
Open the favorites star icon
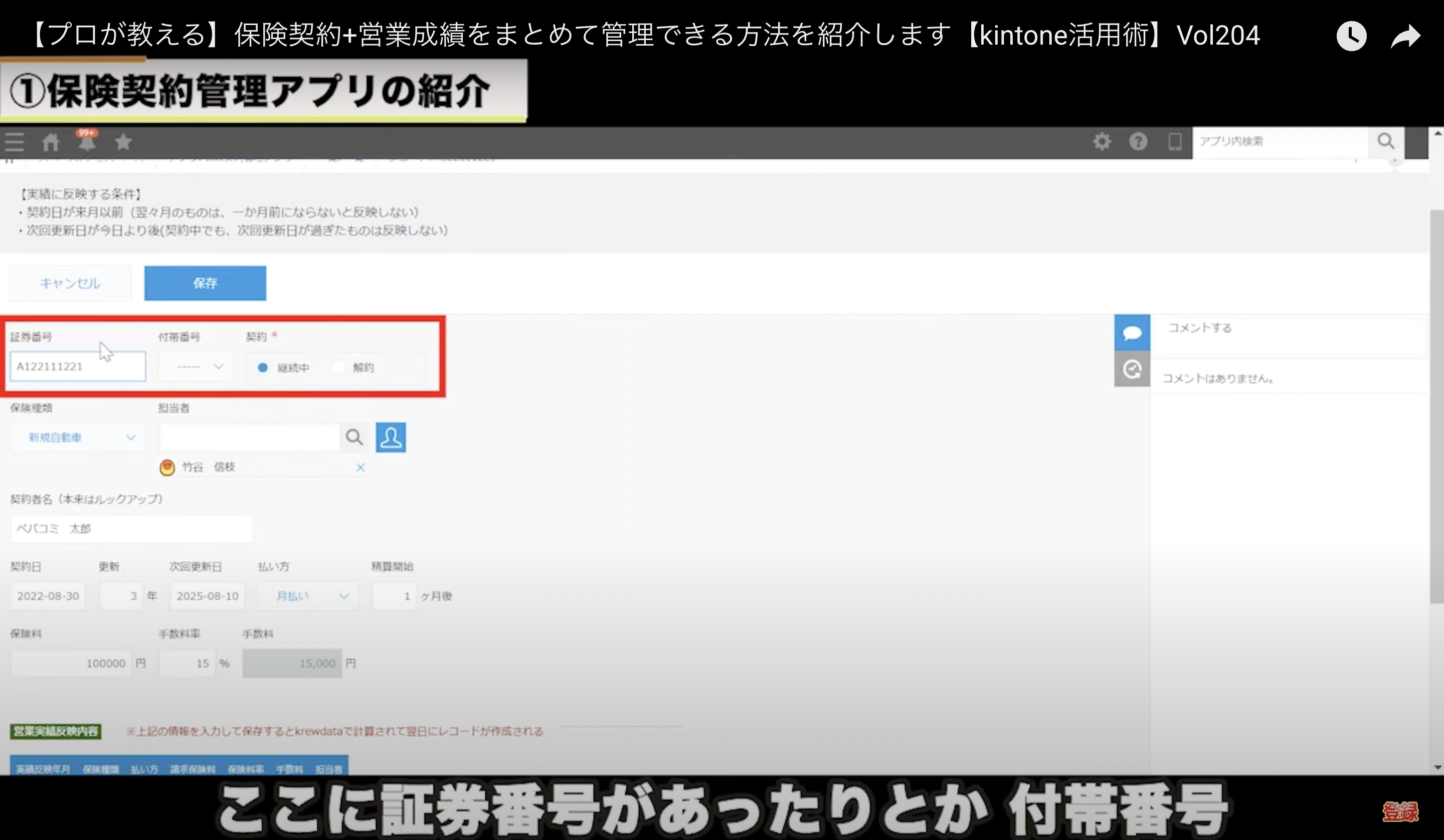[x=123, y=141]
